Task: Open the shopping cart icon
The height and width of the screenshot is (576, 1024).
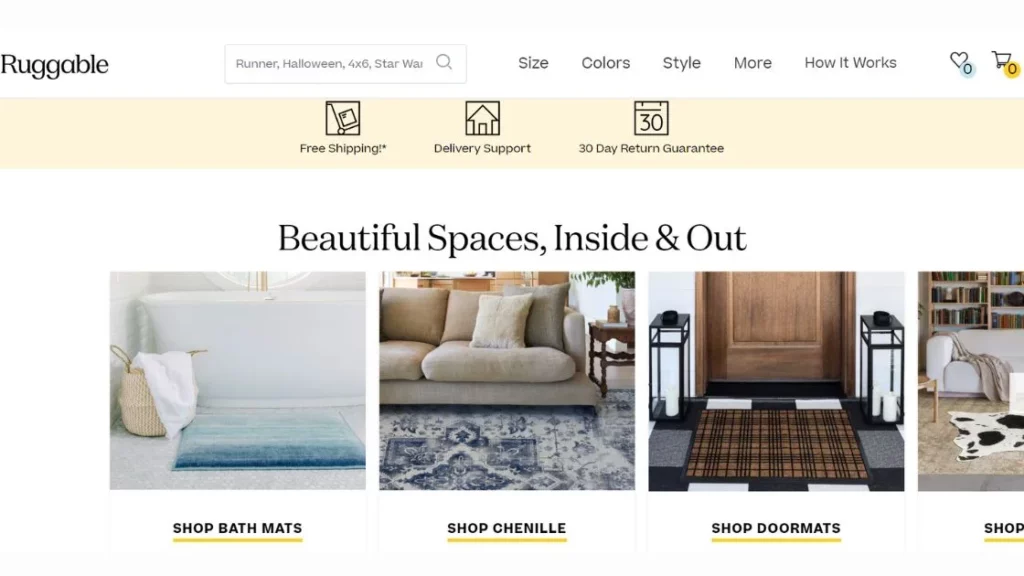Action: [1001, 59]
